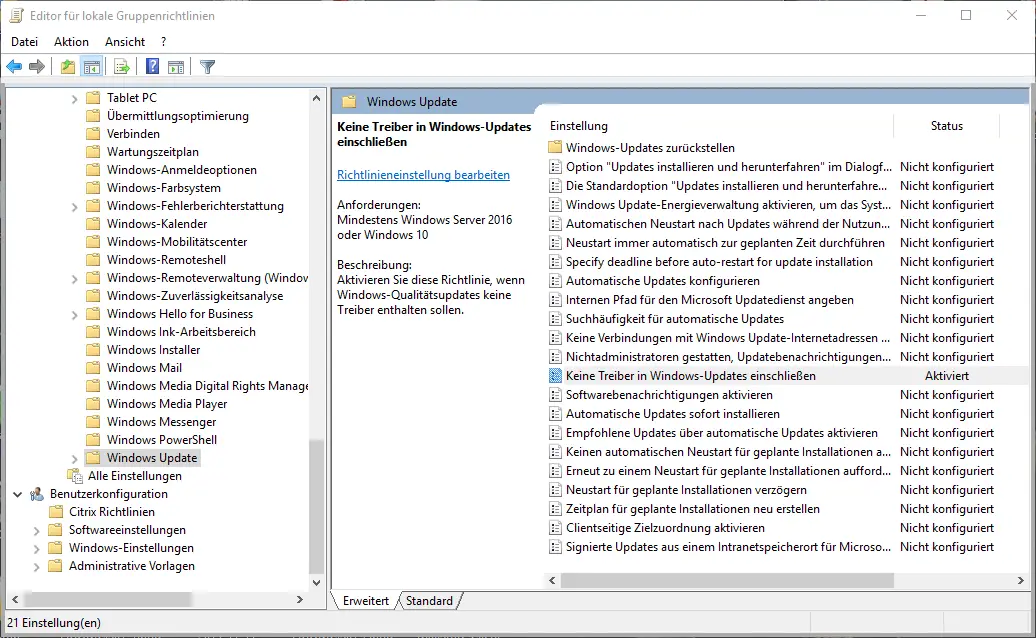This screenshot has height=638, width=1036.
Task: Open the Ansicht menu
Action: click(125, 42)
